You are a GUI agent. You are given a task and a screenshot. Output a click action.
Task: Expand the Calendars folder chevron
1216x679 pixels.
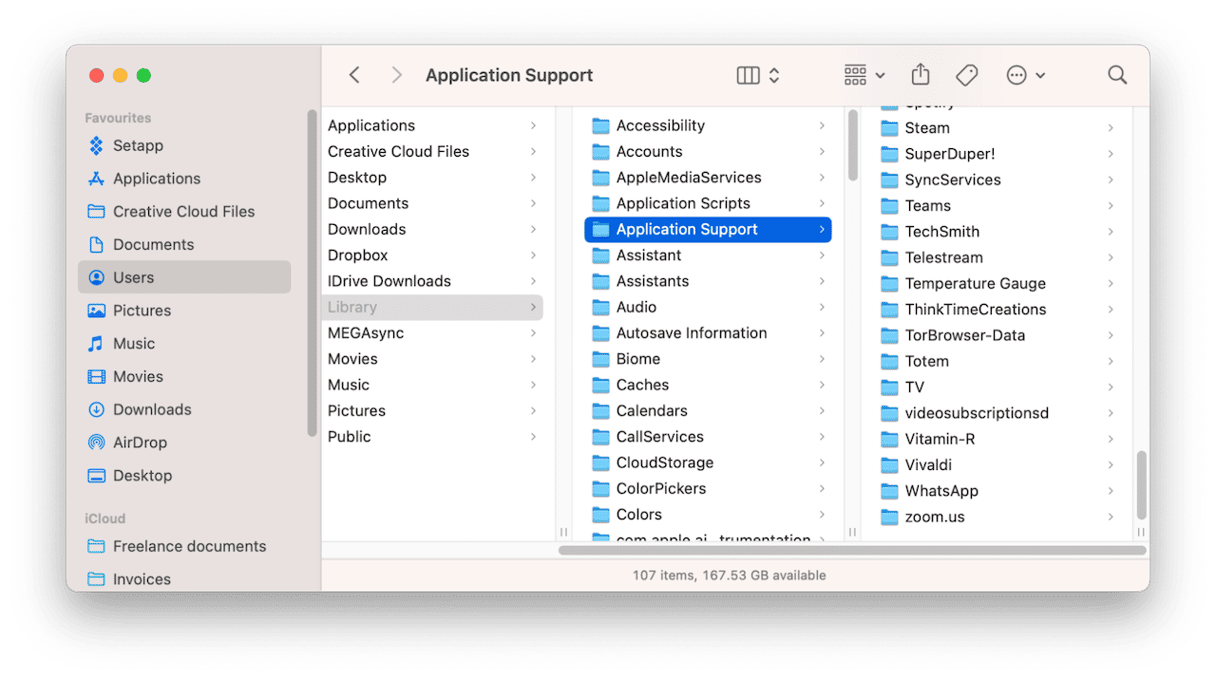click(x=822, y=411)
